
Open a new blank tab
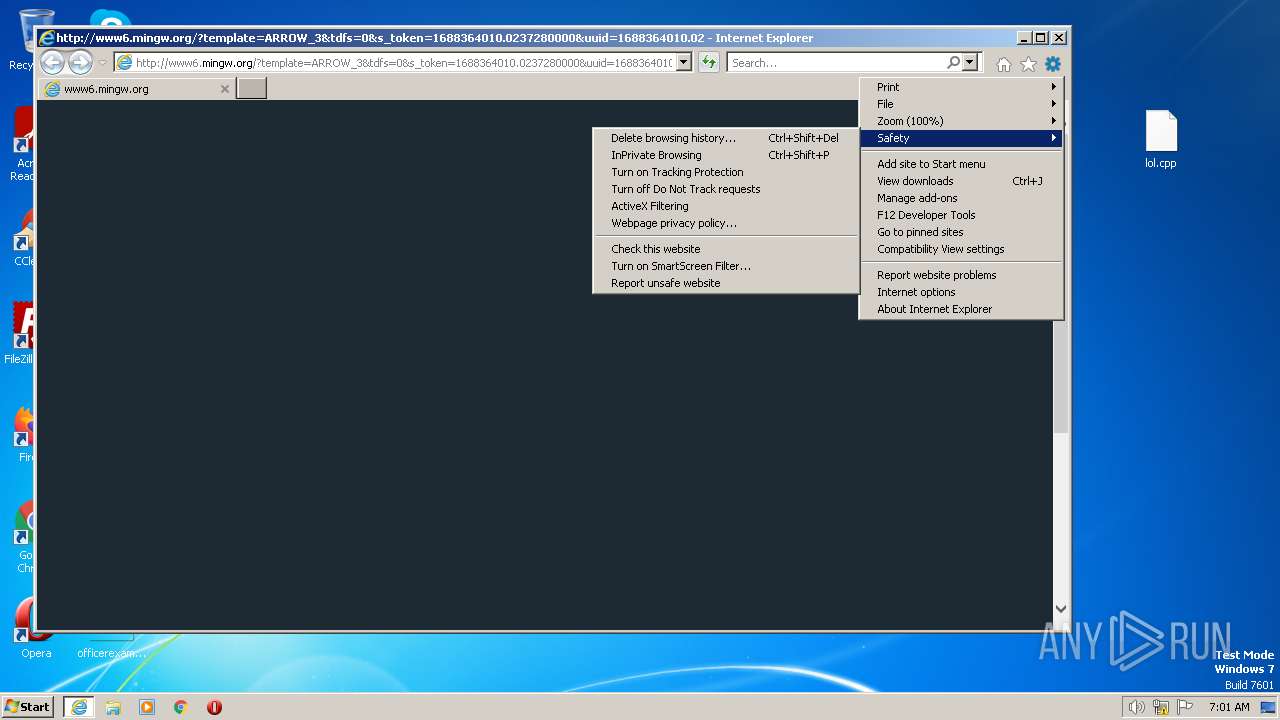pyautogui.click(x=251, y=88)
